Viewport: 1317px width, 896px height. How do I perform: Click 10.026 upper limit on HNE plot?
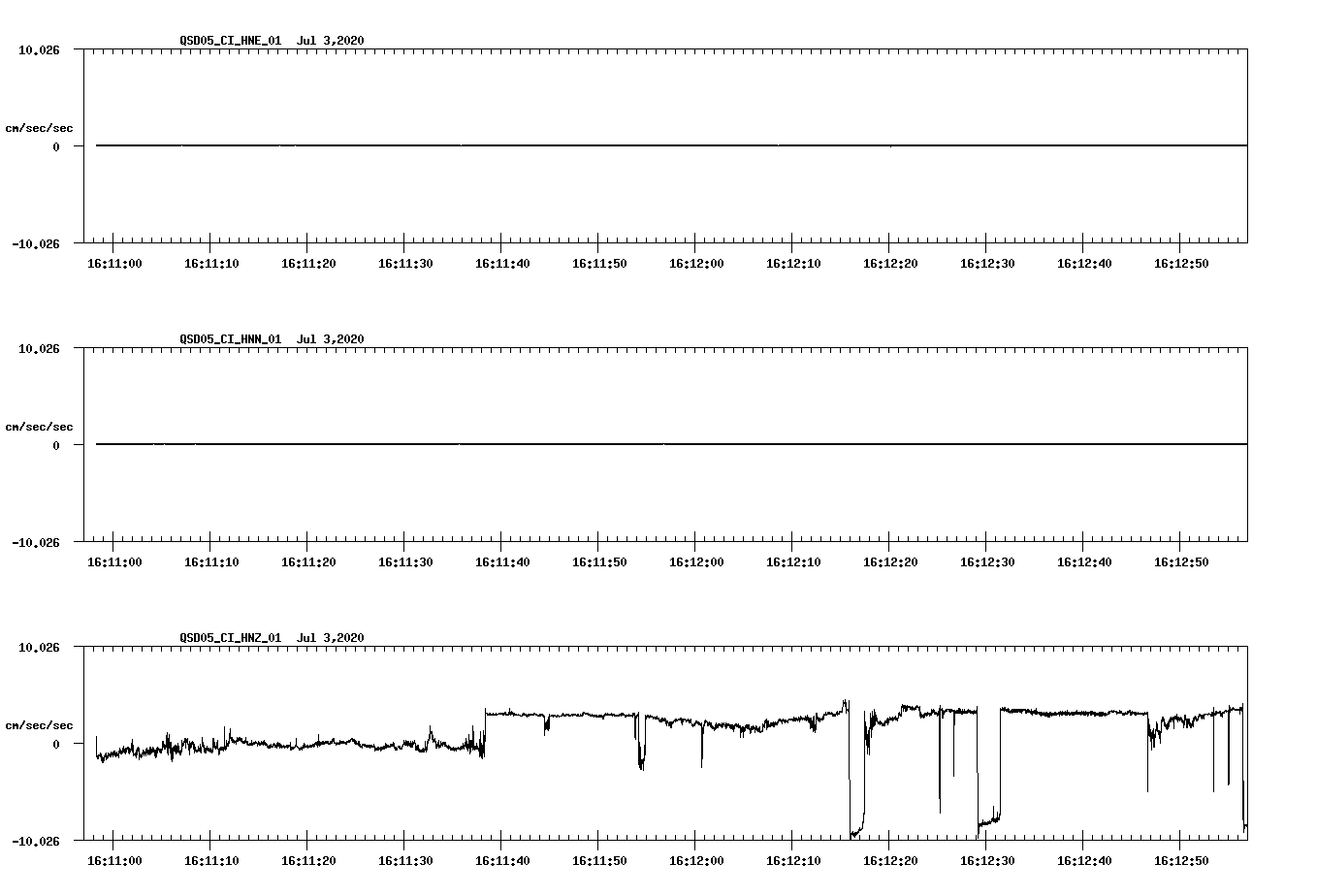click(39, 49)
